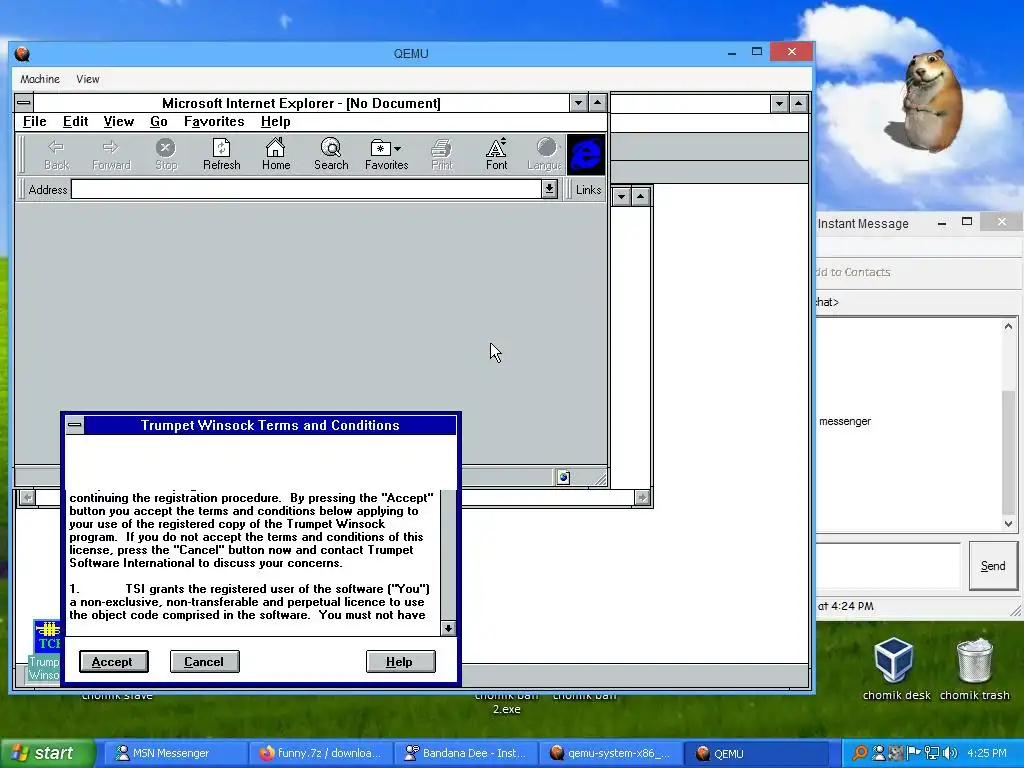Switch to QEMU taskbar button
The width and height of the screenshot is (1024, 768).
pyautogui.click(x=756, y=754)
